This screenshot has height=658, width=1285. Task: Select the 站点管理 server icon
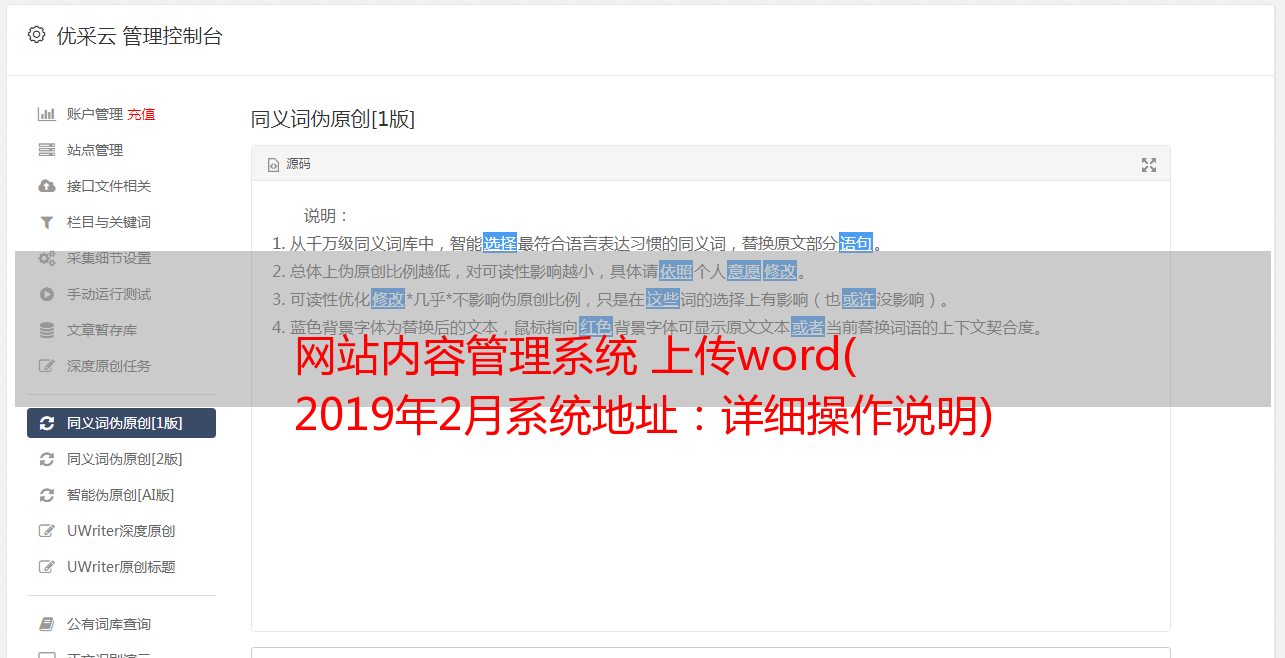46,150
